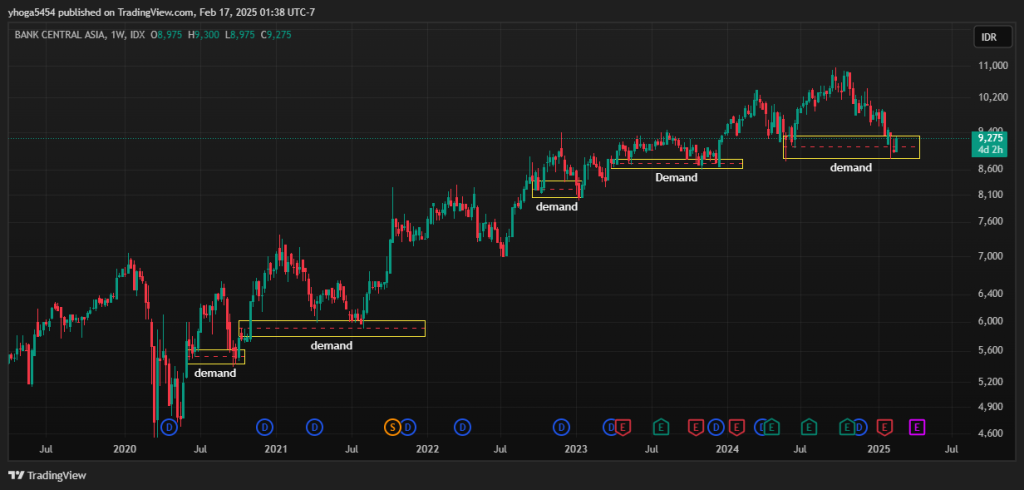Click the 5,200 price axis label
The width and height of the screenshot is (1024, 490).
991,381
